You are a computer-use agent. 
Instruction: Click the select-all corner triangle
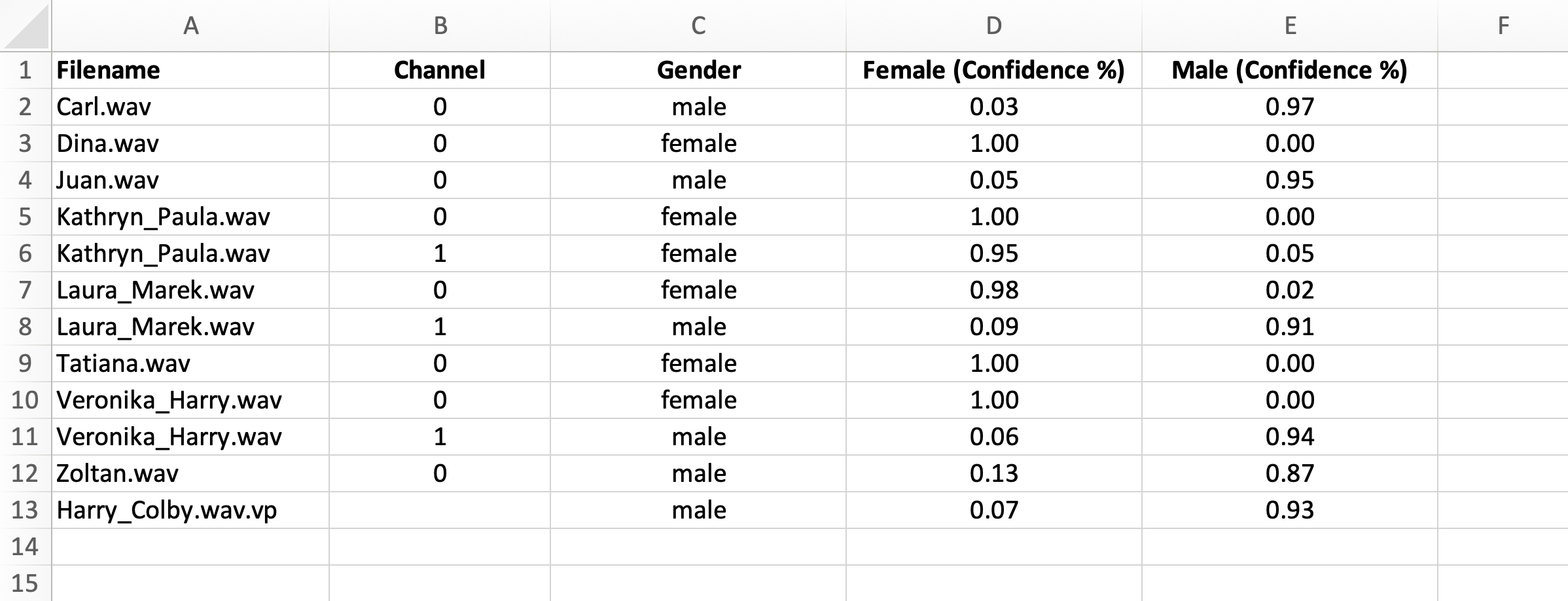click(x=26, y=26)
